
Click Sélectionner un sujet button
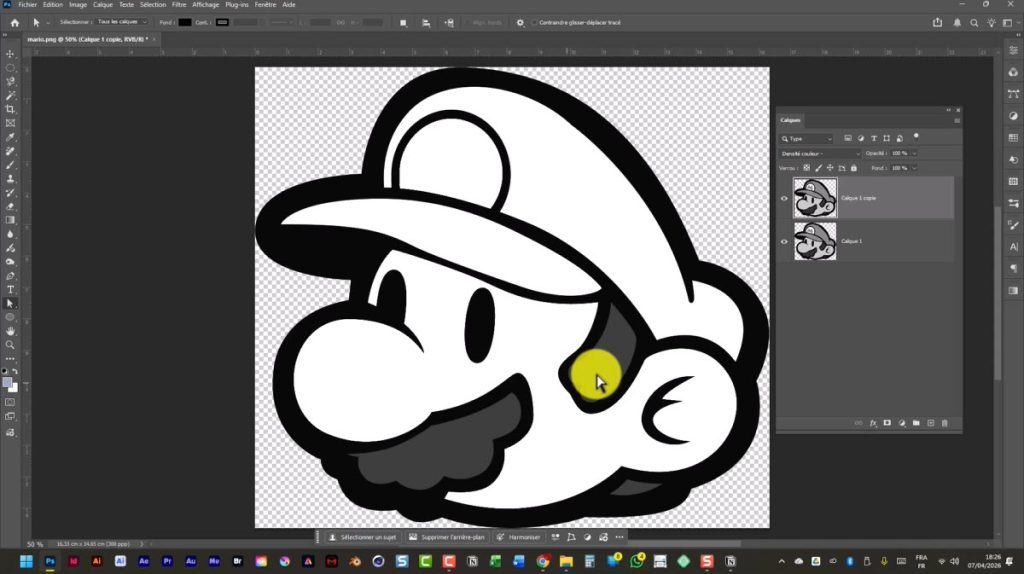point(363,537)
